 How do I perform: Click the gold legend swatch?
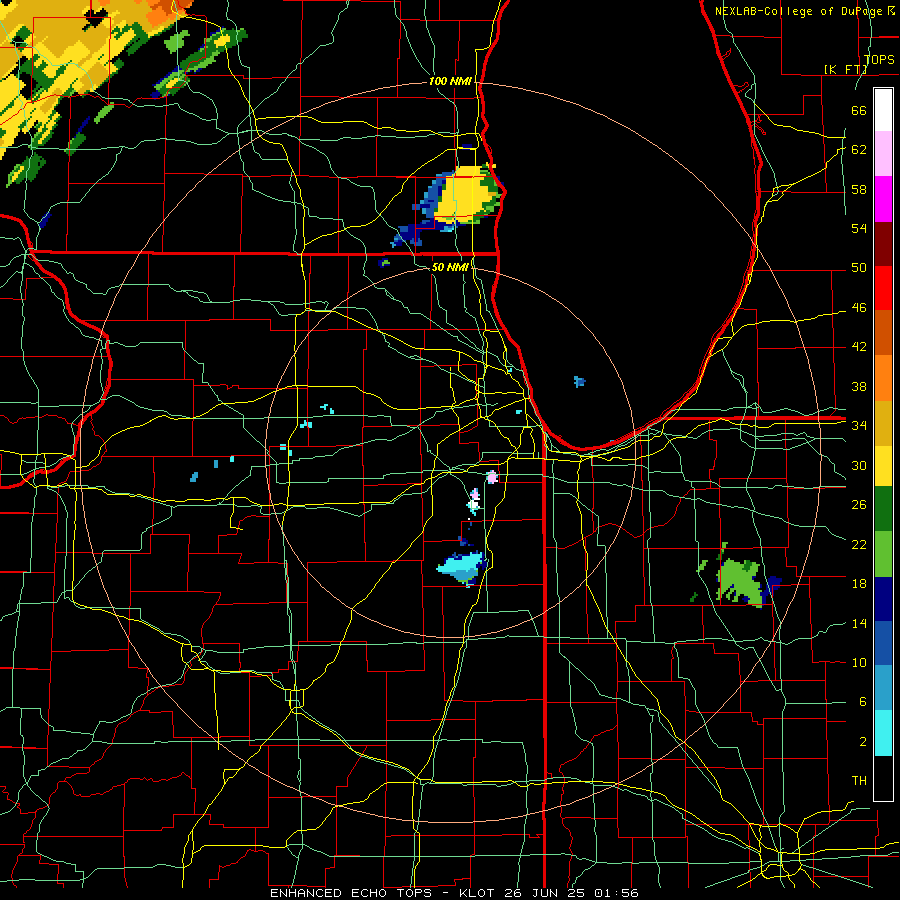(883, 423)
